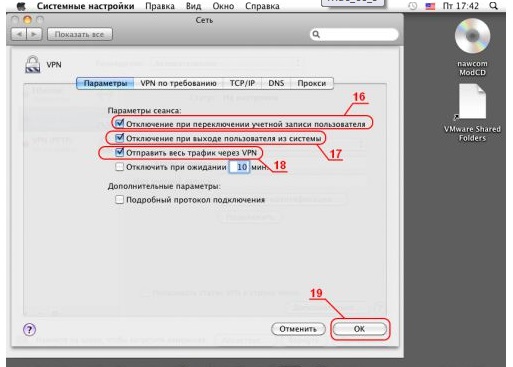Enable disconnect on idle timeout checkbox
Screen dimensions: 513x367
coord(119,167)
